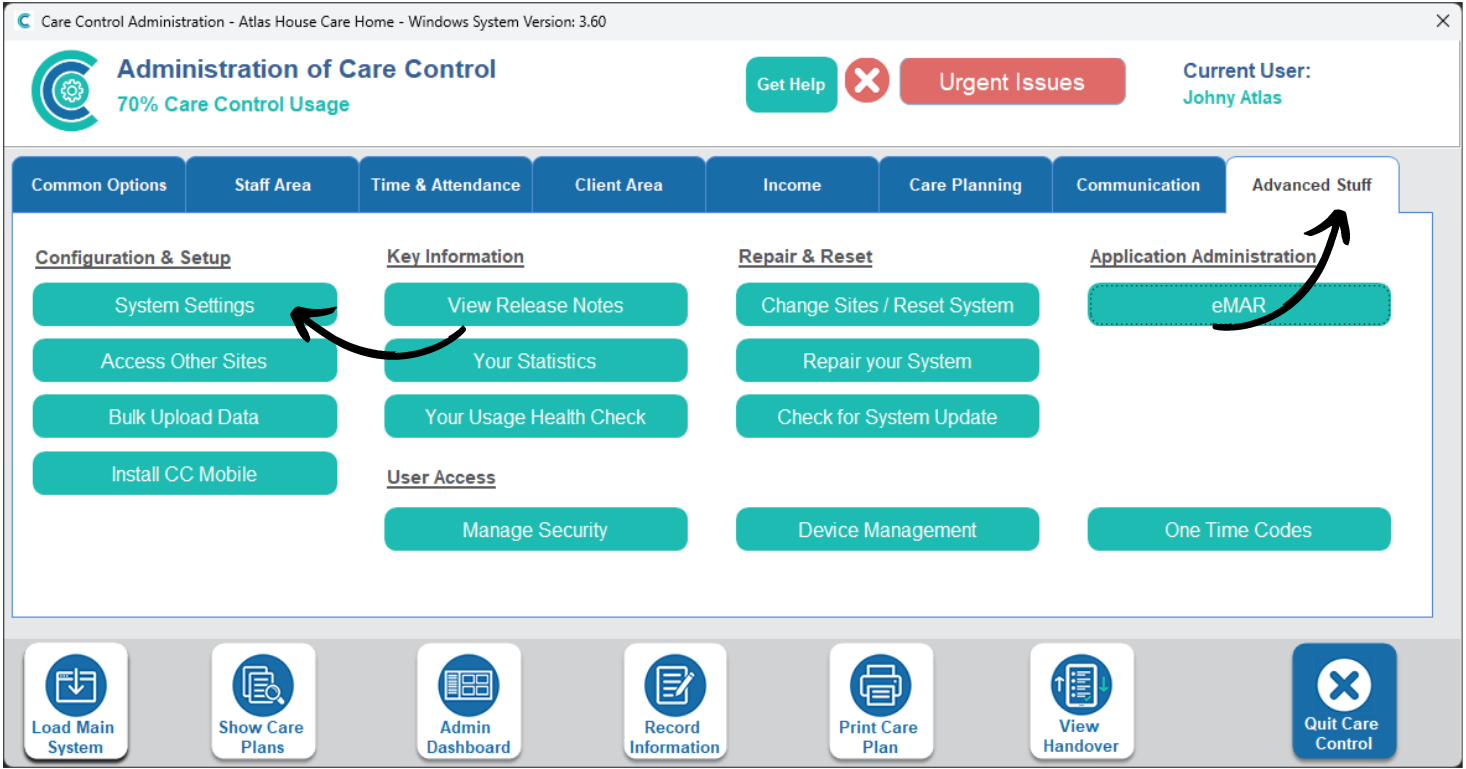Click the Advanced Stuff tab
Image resolution: width=1466 pixels, height=769 pixels.
(x=1312, y=185)
